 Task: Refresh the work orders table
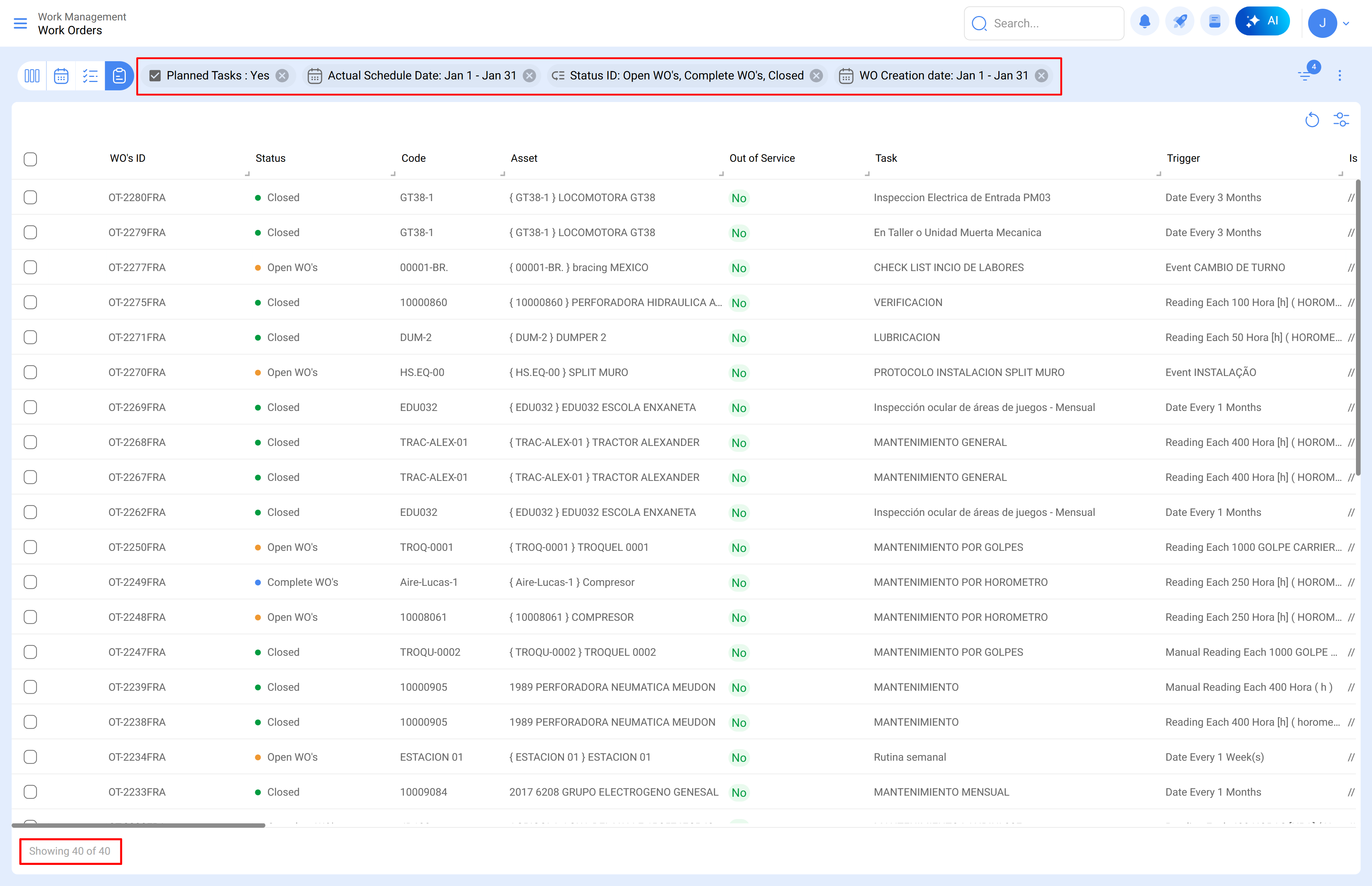(1311, 119)
